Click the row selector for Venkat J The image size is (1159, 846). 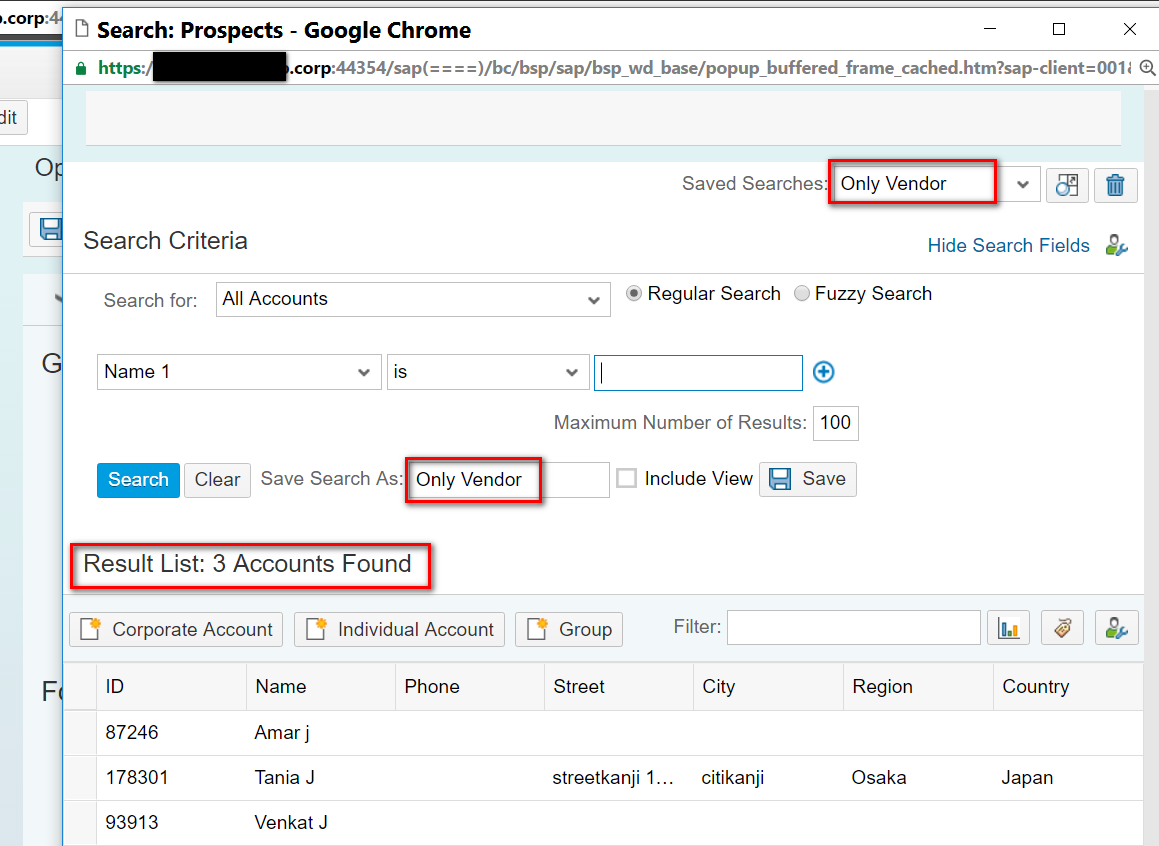pos(80,823)
